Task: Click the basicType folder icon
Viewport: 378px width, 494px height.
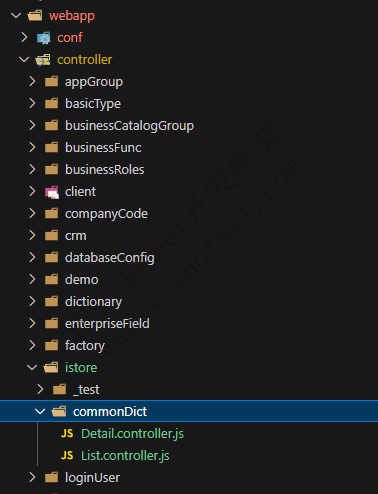Action: (51, 103)
